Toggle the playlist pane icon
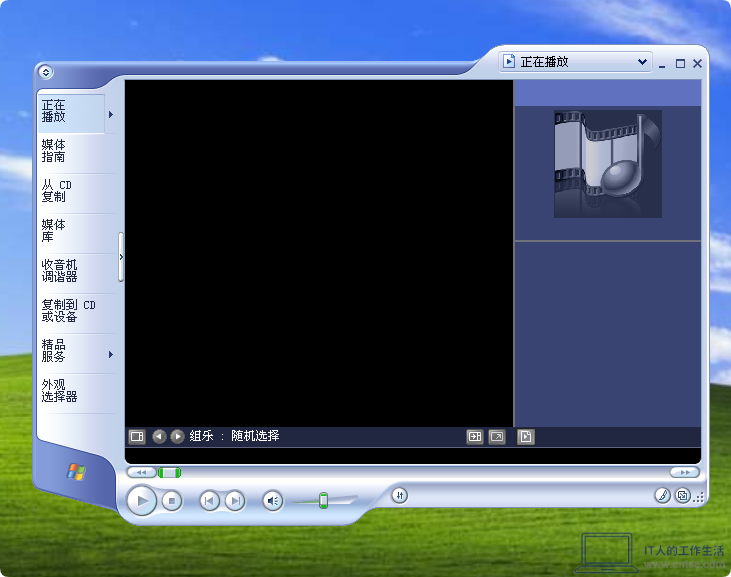Image resolution: width=731 pixels, height=577 pixels. tap(525, 437)
